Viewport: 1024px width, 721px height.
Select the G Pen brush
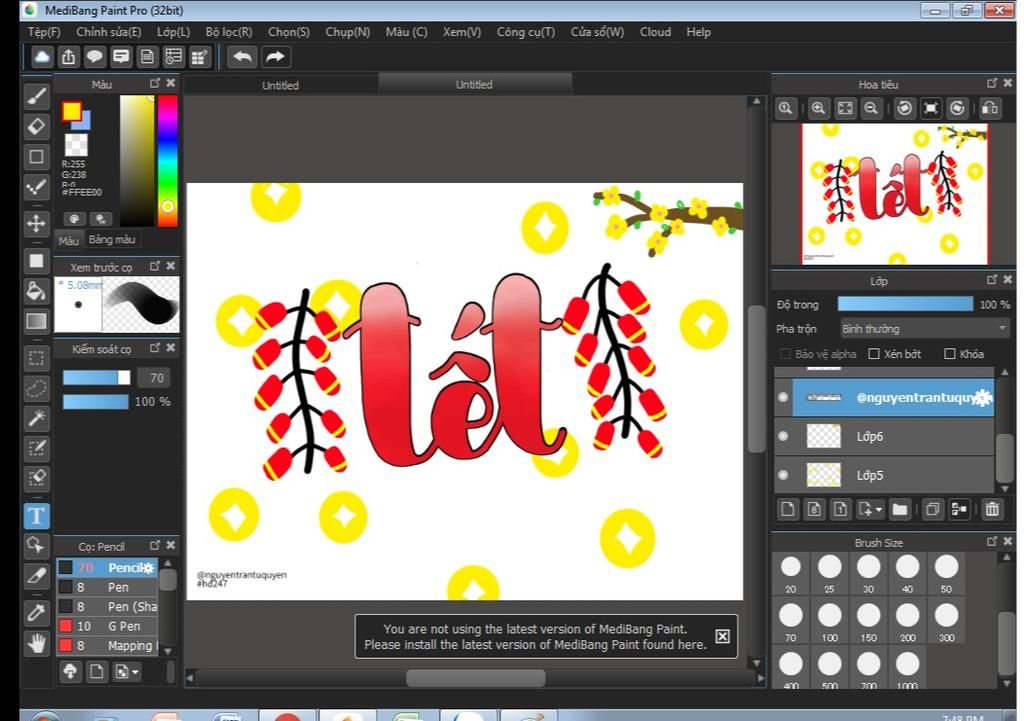tap(108, 626)
